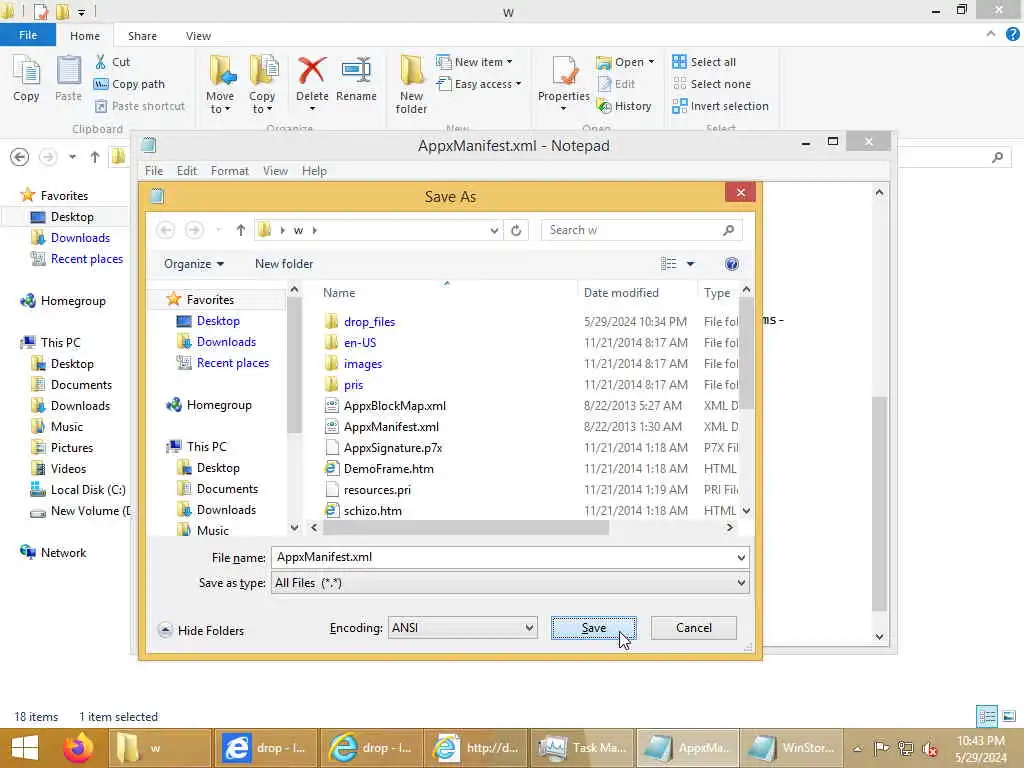The image size is (1024, 768).
Task: Switch Explorer to large icons view in status bar
Action: 1009,716
